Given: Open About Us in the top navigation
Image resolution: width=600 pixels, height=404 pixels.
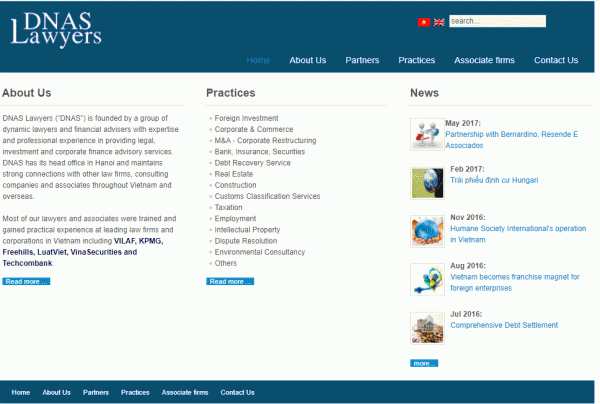Looking at the screenshot, I should coord(308,60).
